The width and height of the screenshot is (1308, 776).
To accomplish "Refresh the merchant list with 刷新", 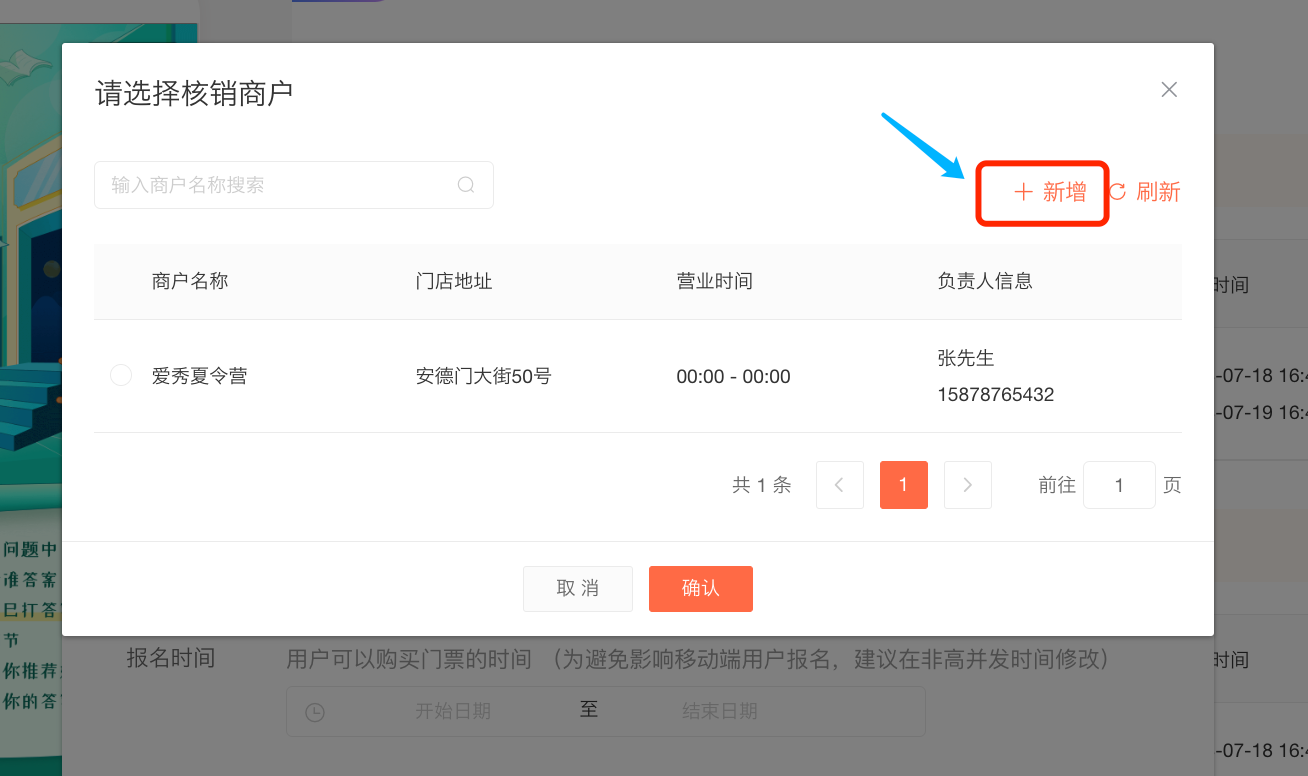I will click(x=1146, y=192).
